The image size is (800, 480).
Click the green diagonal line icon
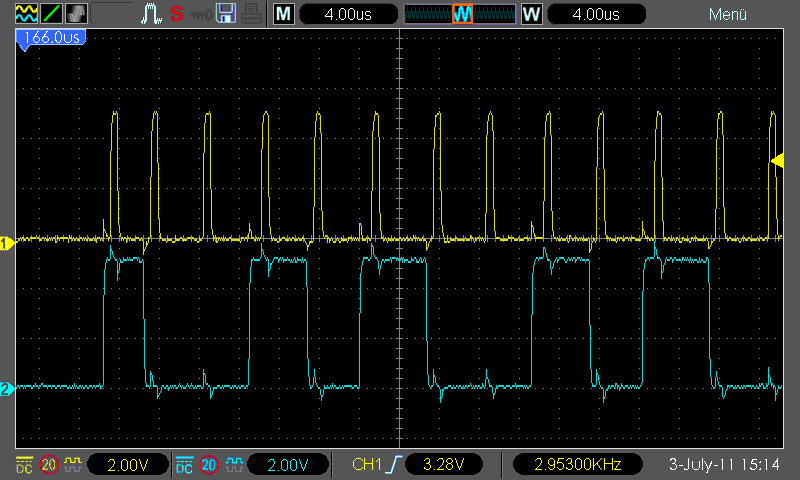(52, 14)
